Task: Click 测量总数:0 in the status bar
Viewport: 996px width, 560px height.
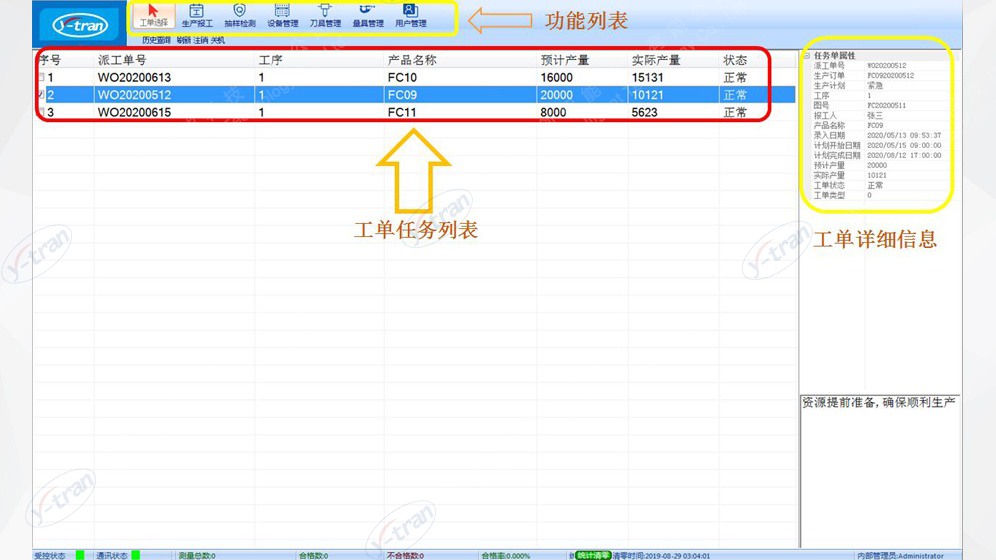Action: point(197,556)
